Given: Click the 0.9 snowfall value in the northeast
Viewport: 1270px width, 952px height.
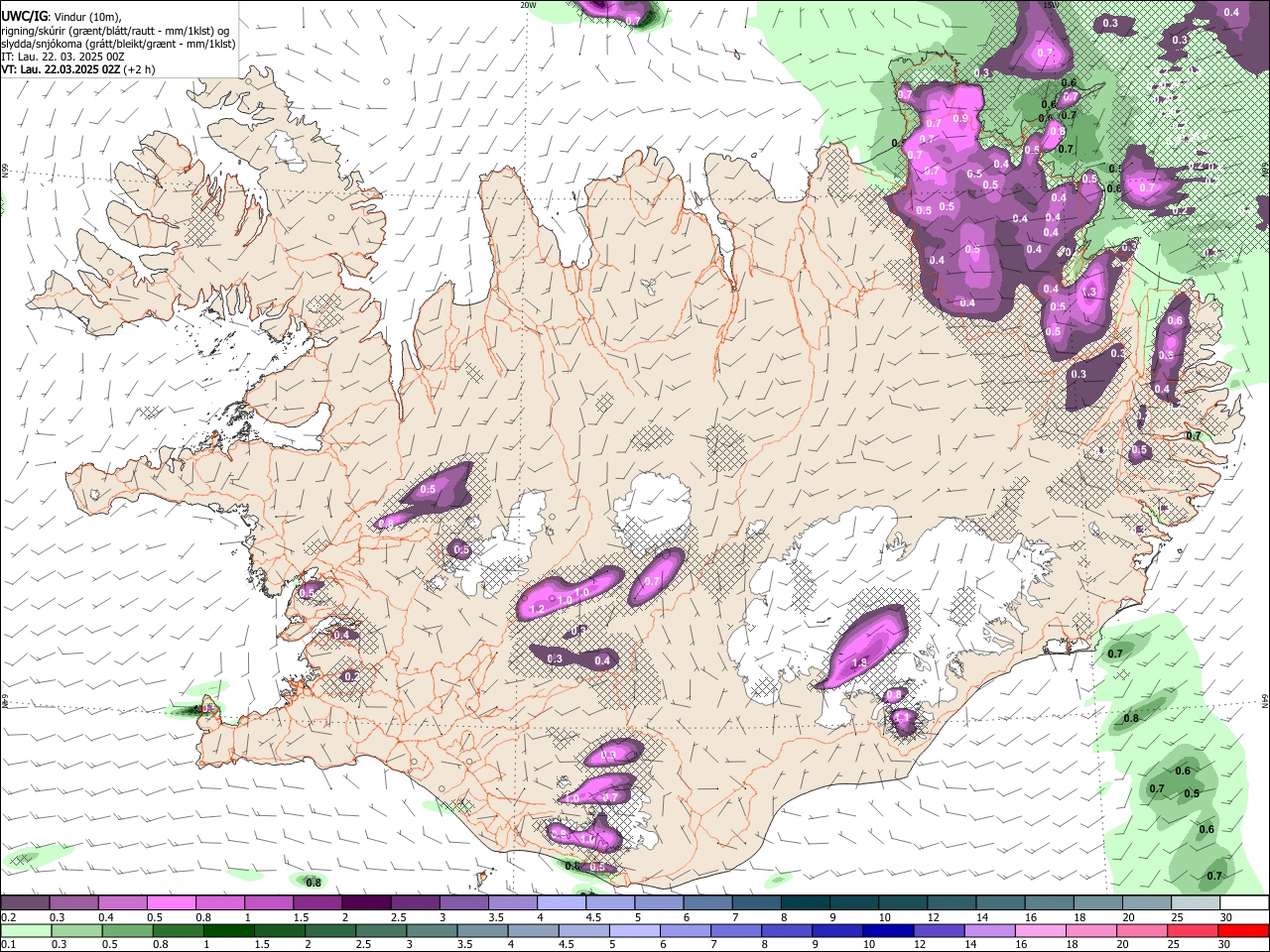Looking at the screenshot, I should tap(960, 118).
